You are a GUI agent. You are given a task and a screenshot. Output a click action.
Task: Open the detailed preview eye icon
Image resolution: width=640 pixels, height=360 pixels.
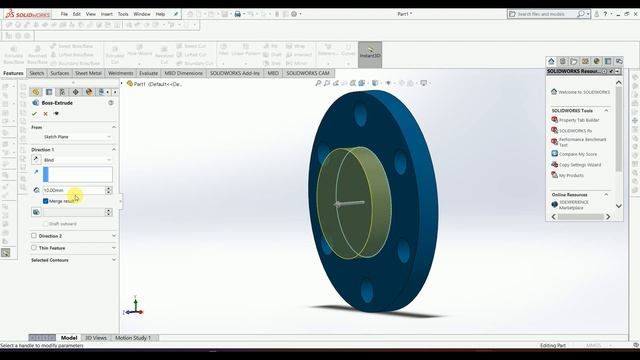coord(56,114)
